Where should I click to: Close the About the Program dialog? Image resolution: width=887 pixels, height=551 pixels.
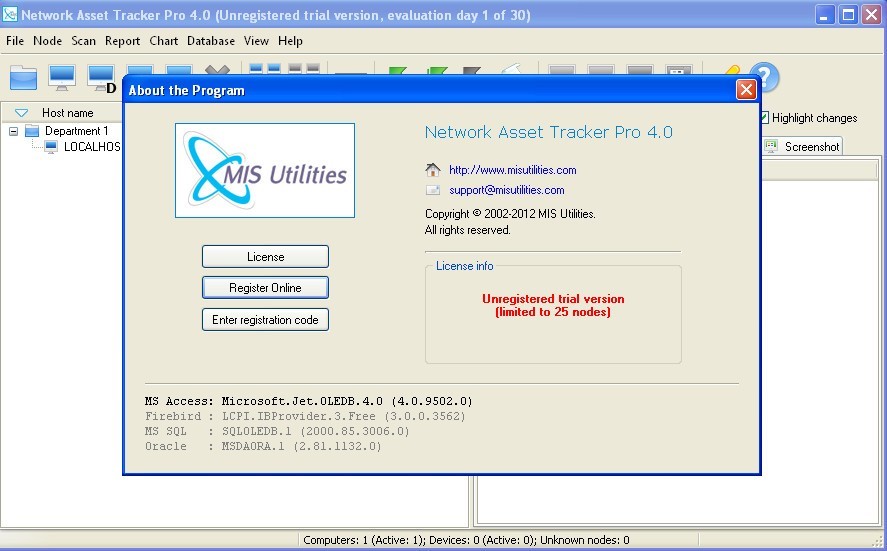[x=746, y=89]
